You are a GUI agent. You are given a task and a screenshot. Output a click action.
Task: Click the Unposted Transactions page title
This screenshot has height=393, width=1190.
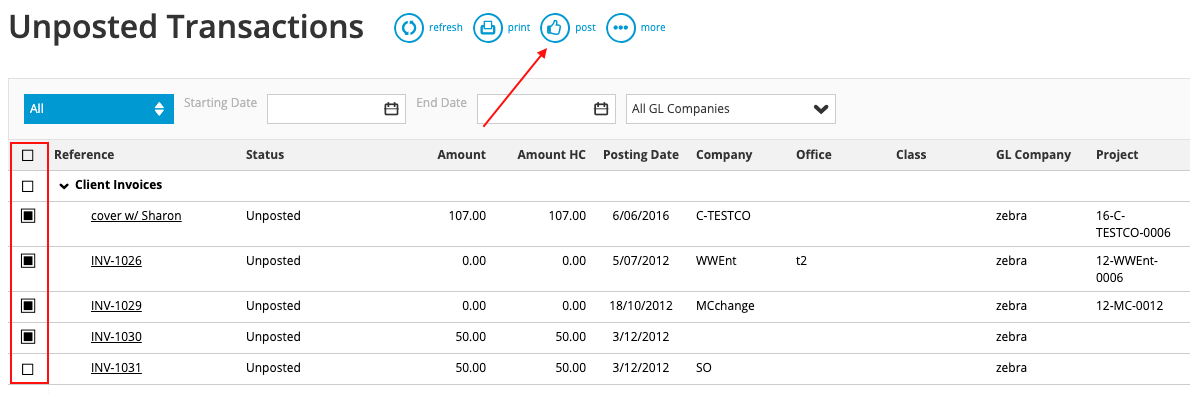pos(187,27)
